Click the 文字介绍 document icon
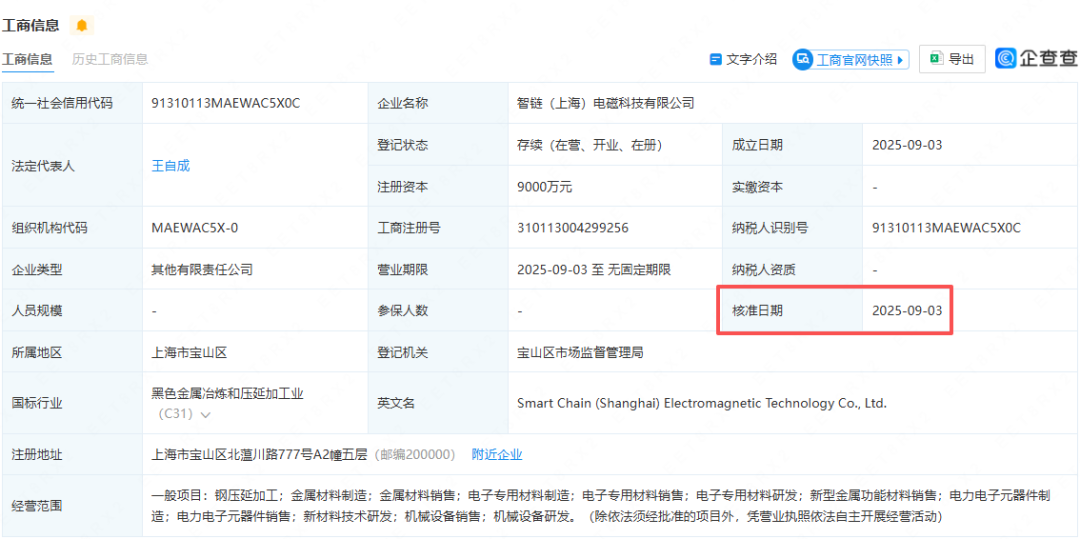Viewport: 1080px width, 539px height. click(716, 59)
